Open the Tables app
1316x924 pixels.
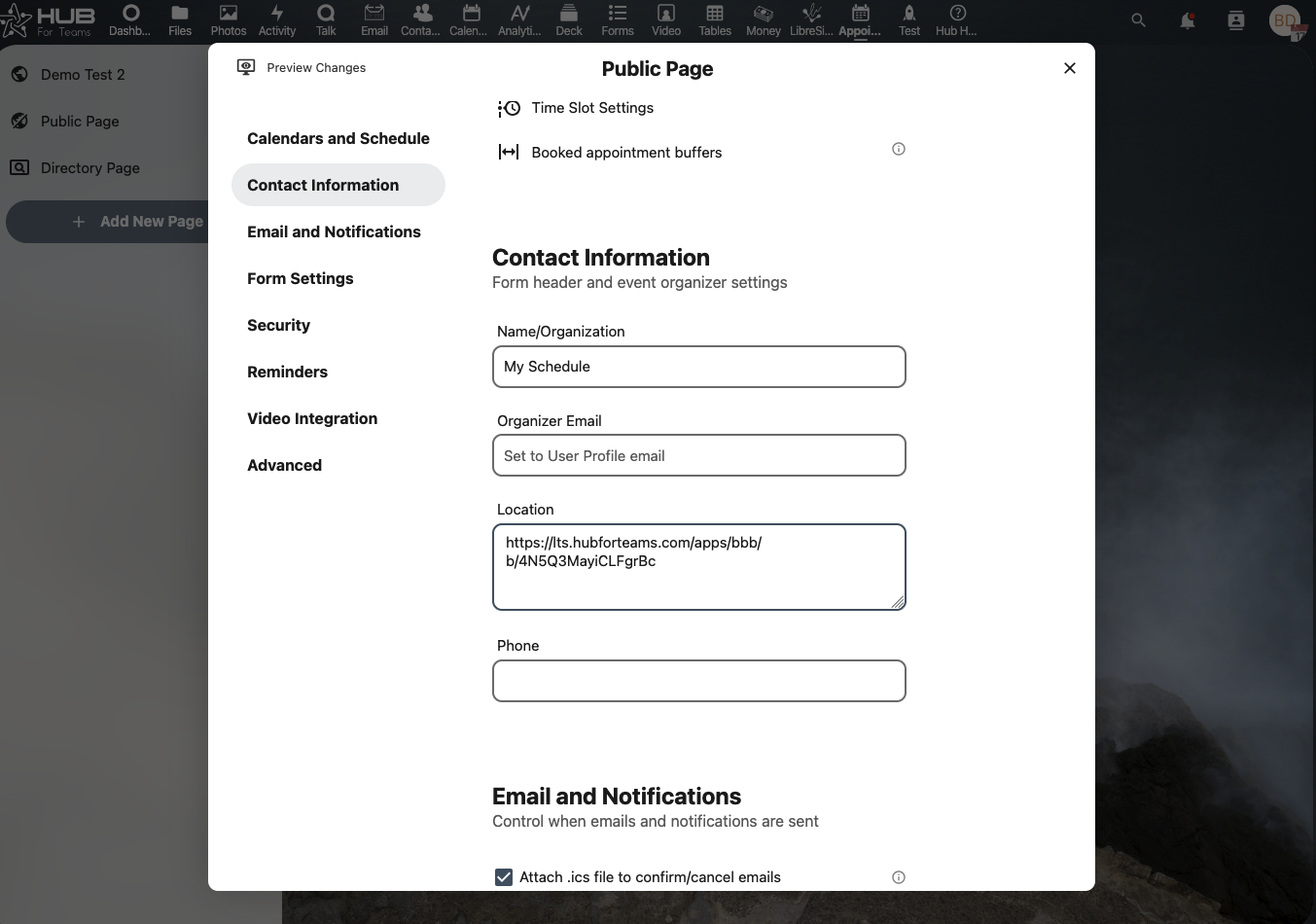715,20
